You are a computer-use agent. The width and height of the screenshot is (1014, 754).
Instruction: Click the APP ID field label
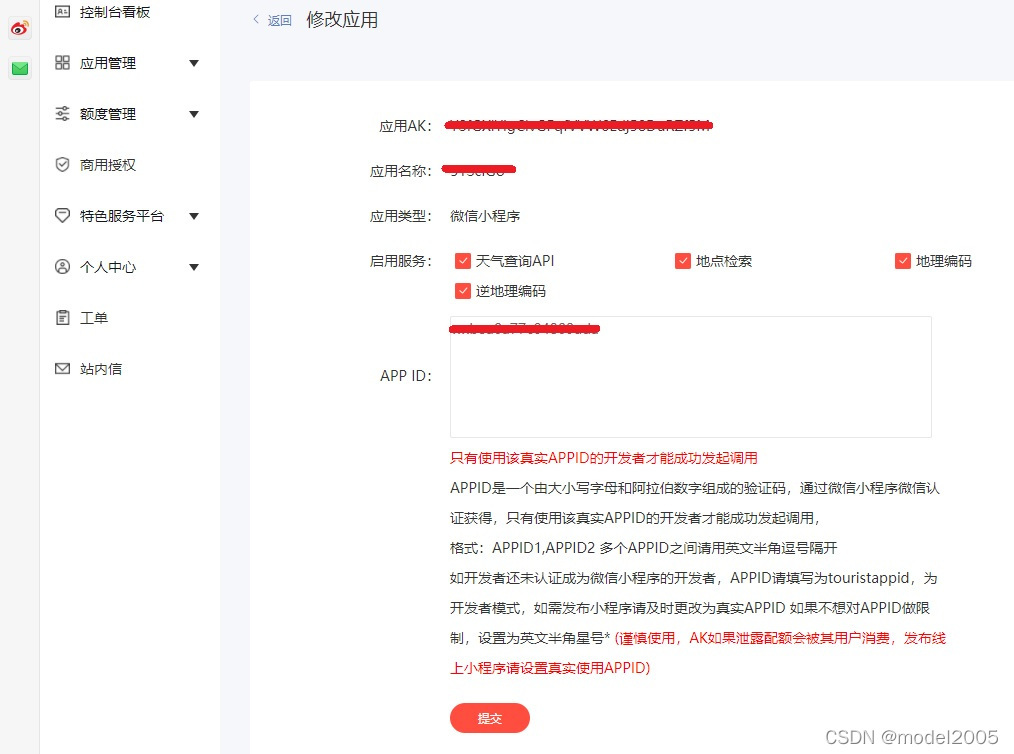405,376
